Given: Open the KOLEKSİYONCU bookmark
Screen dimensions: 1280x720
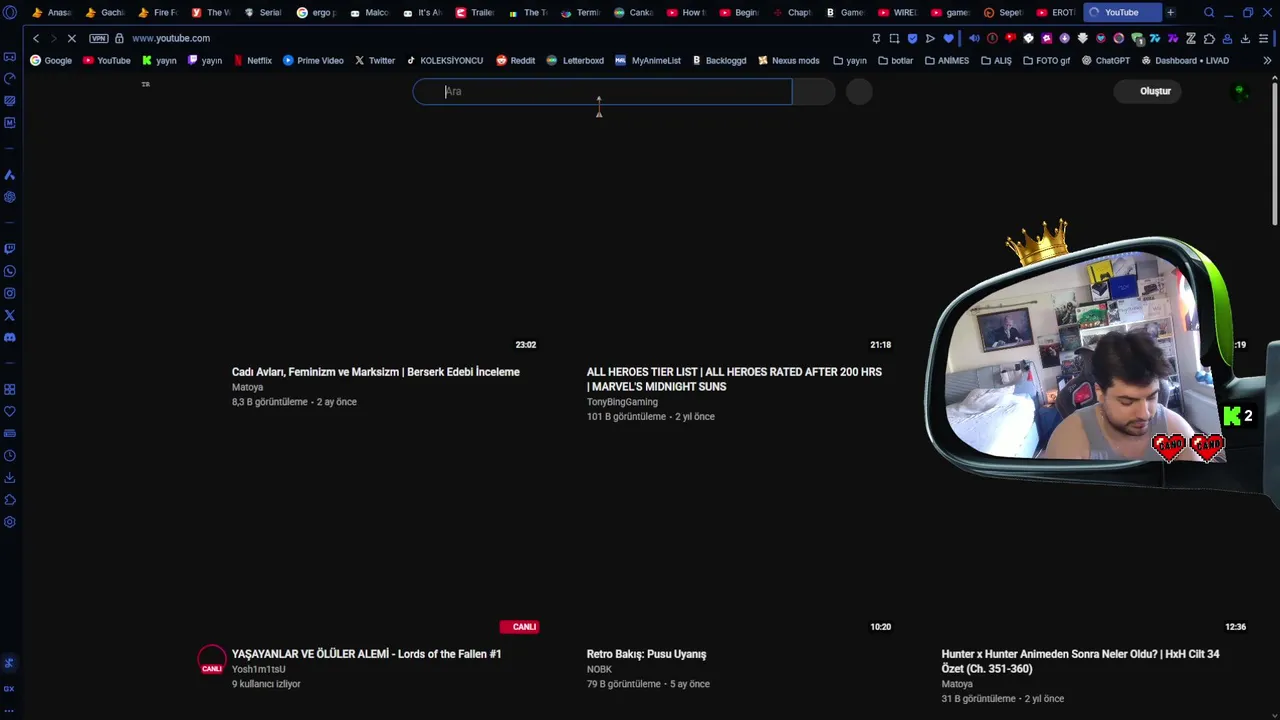Looking at the screenshot, I should coord(445,60).
